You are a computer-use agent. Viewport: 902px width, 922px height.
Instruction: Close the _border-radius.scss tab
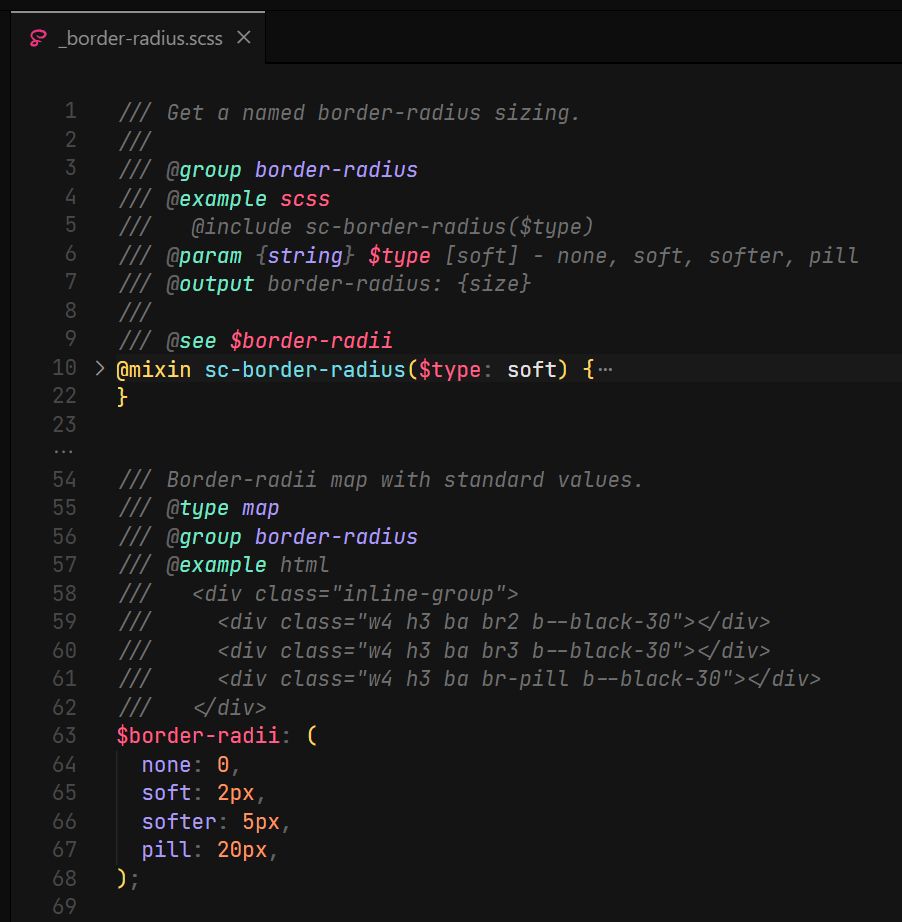(244, 38)
